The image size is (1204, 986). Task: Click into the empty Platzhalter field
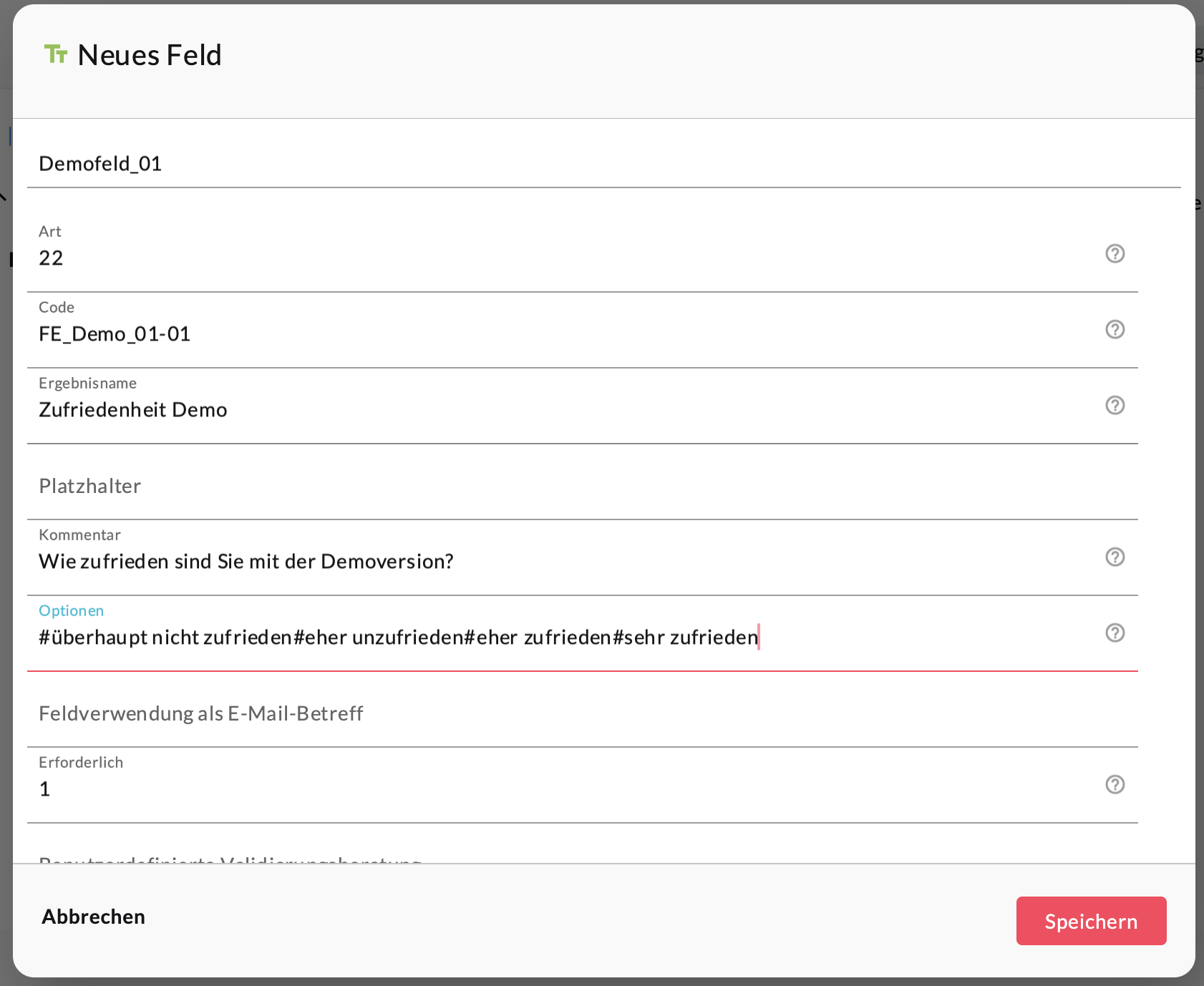pos(558,486)
